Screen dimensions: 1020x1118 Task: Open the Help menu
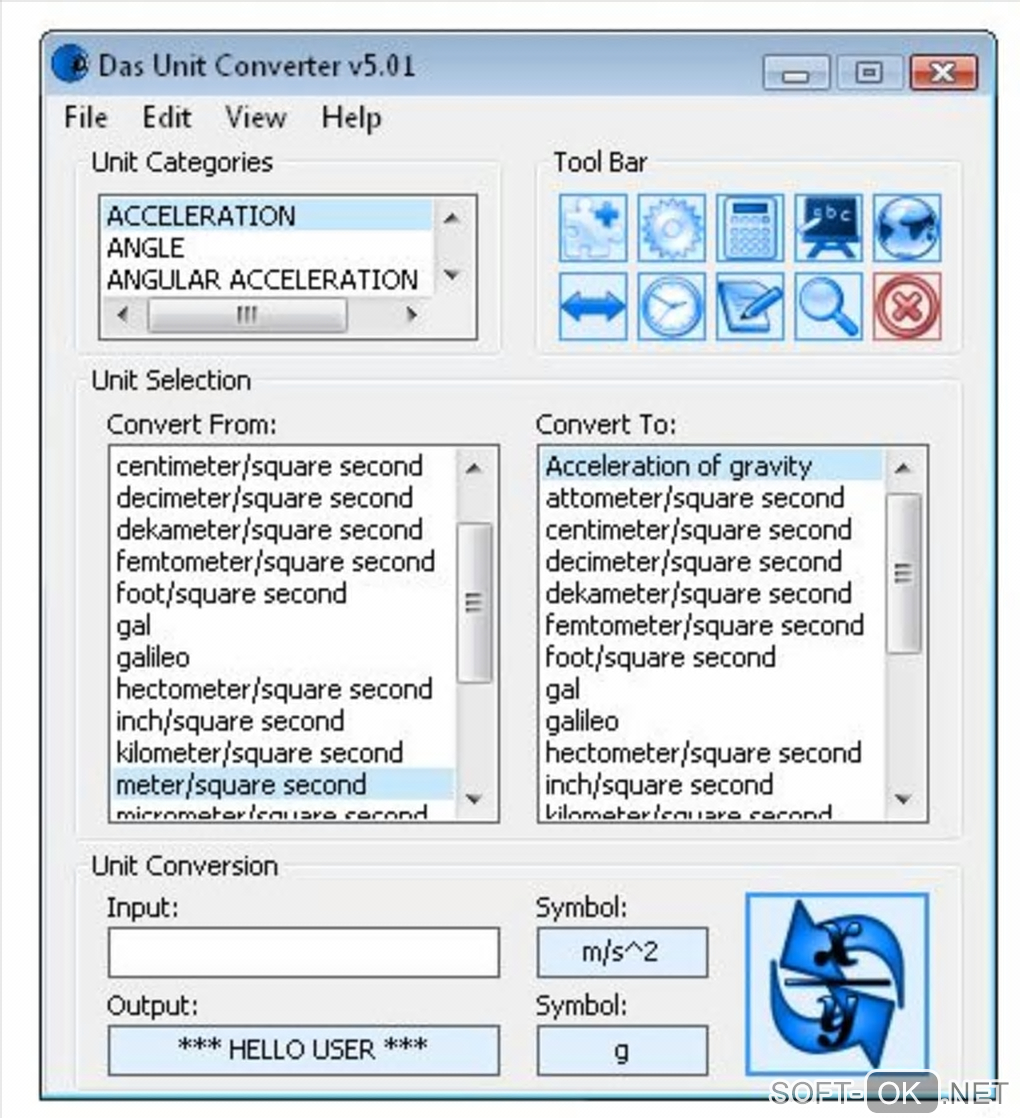(351, 117)
